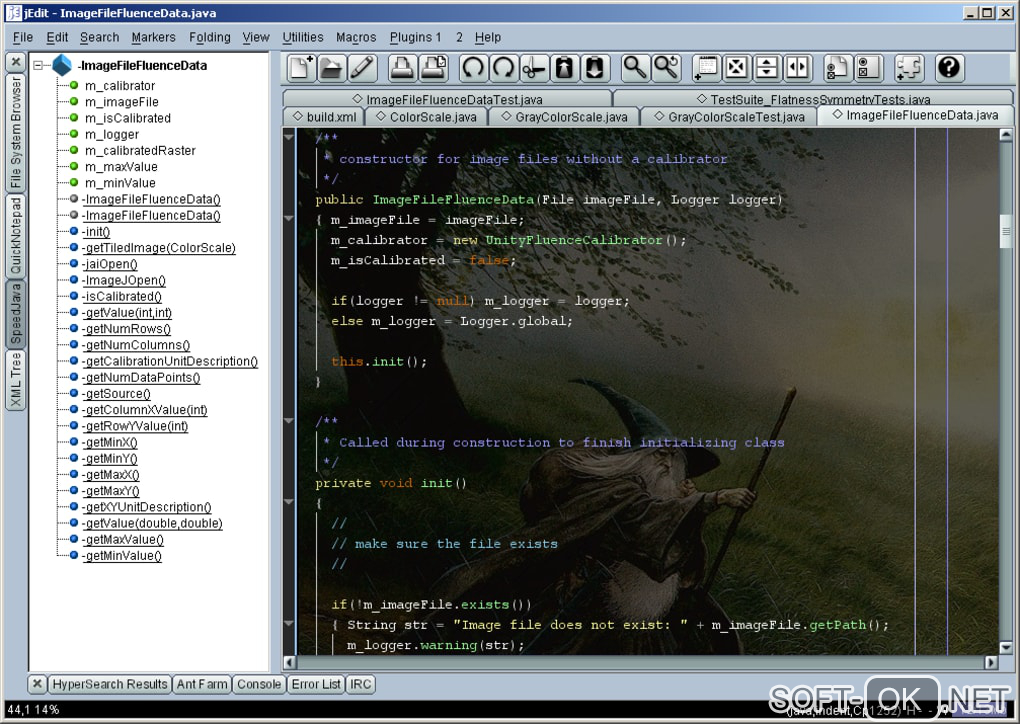Click the Cut scissors icon
This screenshot has height=724, width=1020.
pyautogui.click(x=534, y=68)
